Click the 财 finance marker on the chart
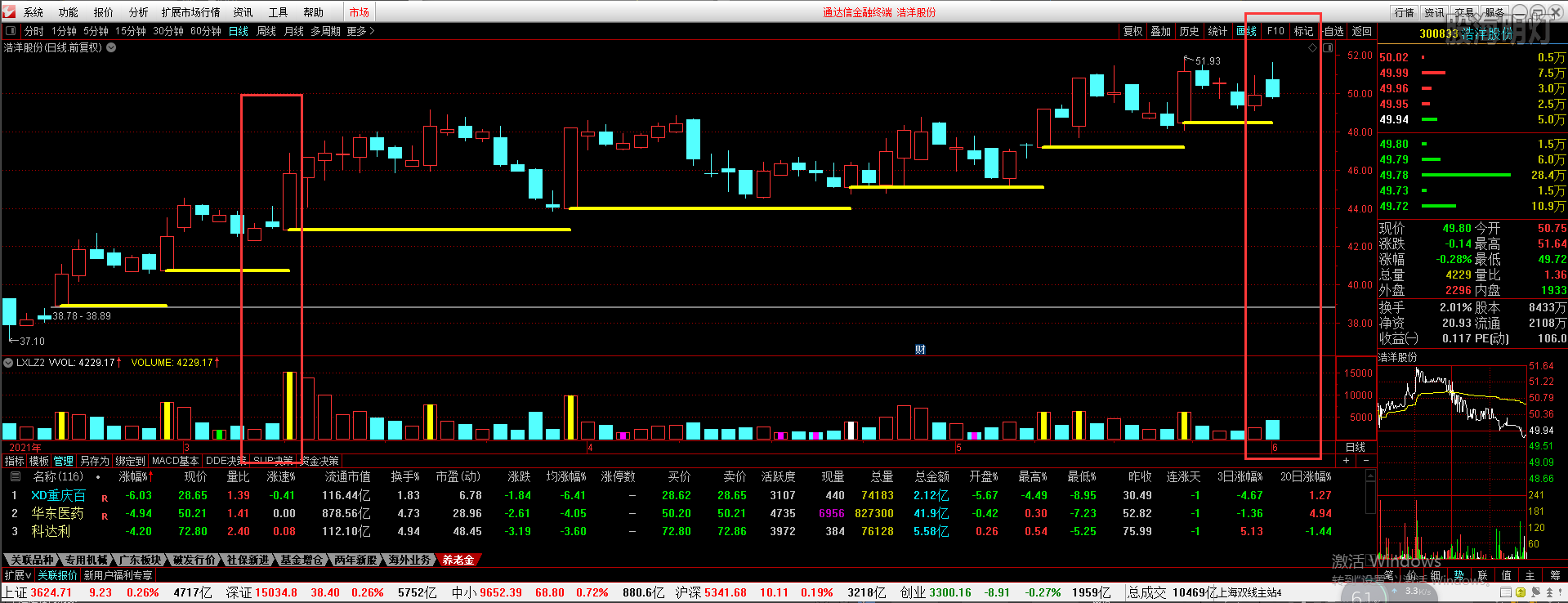Image resolution: width=1568 pixels, height=603 pixels. point(920,350)
